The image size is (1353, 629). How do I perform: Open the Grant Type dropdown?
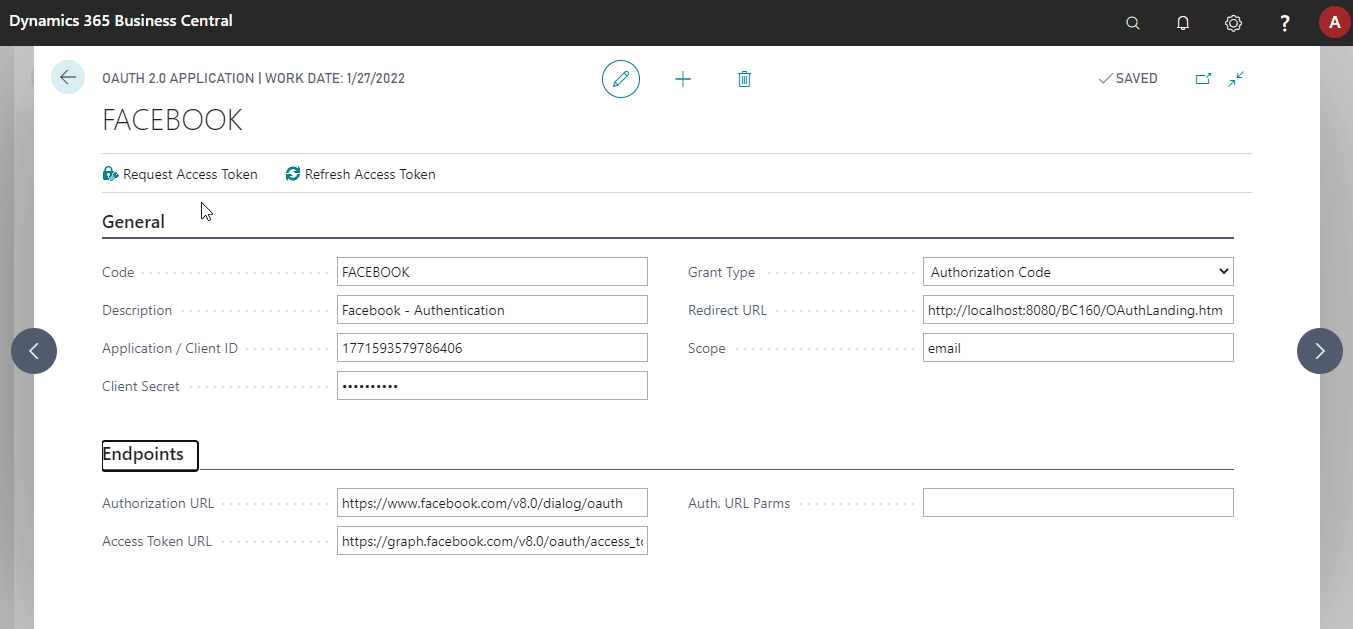[x=1078, y=272]
